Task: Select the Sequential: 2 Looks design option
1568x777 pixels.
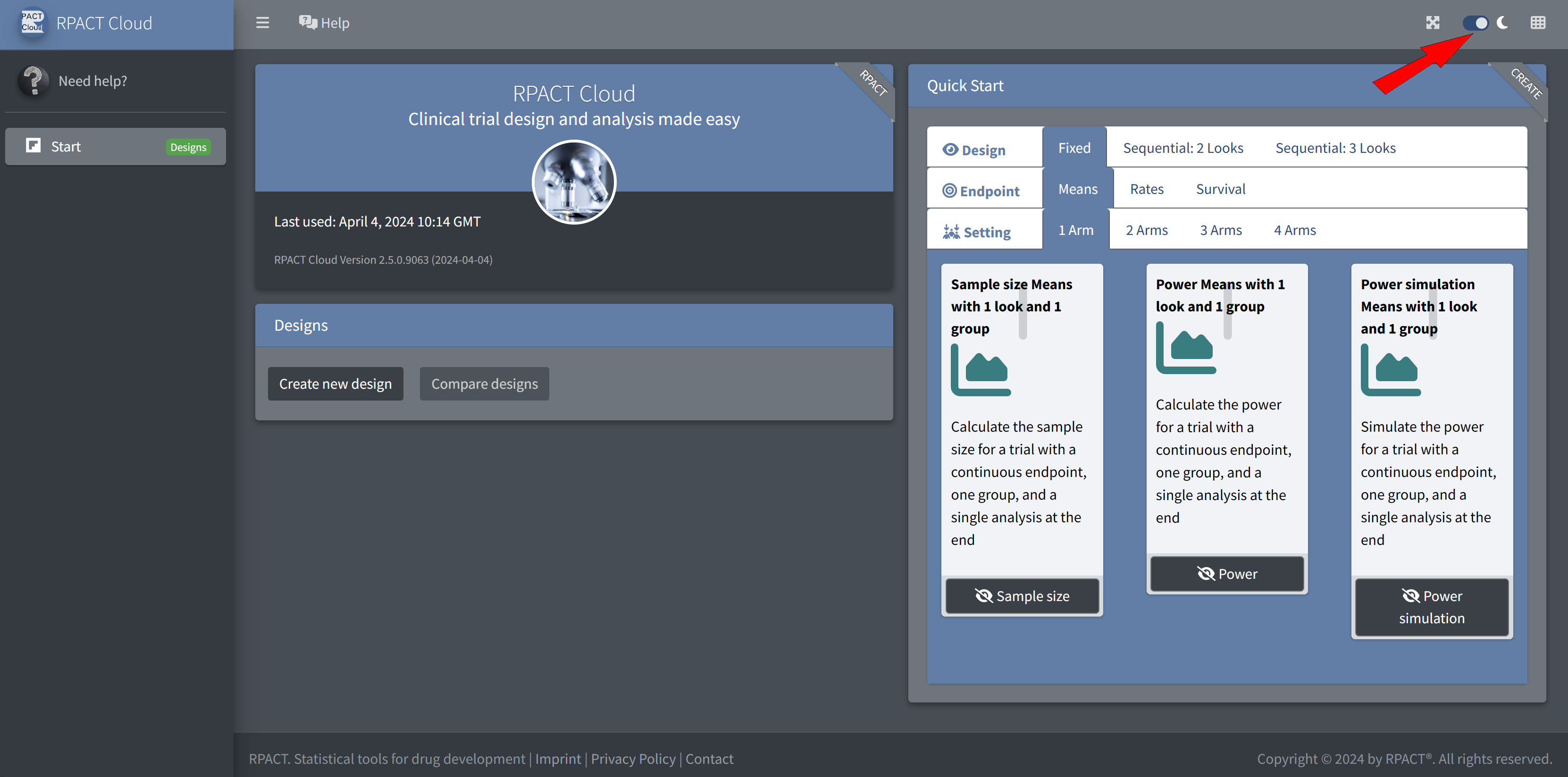Action: pos(1182,148)
